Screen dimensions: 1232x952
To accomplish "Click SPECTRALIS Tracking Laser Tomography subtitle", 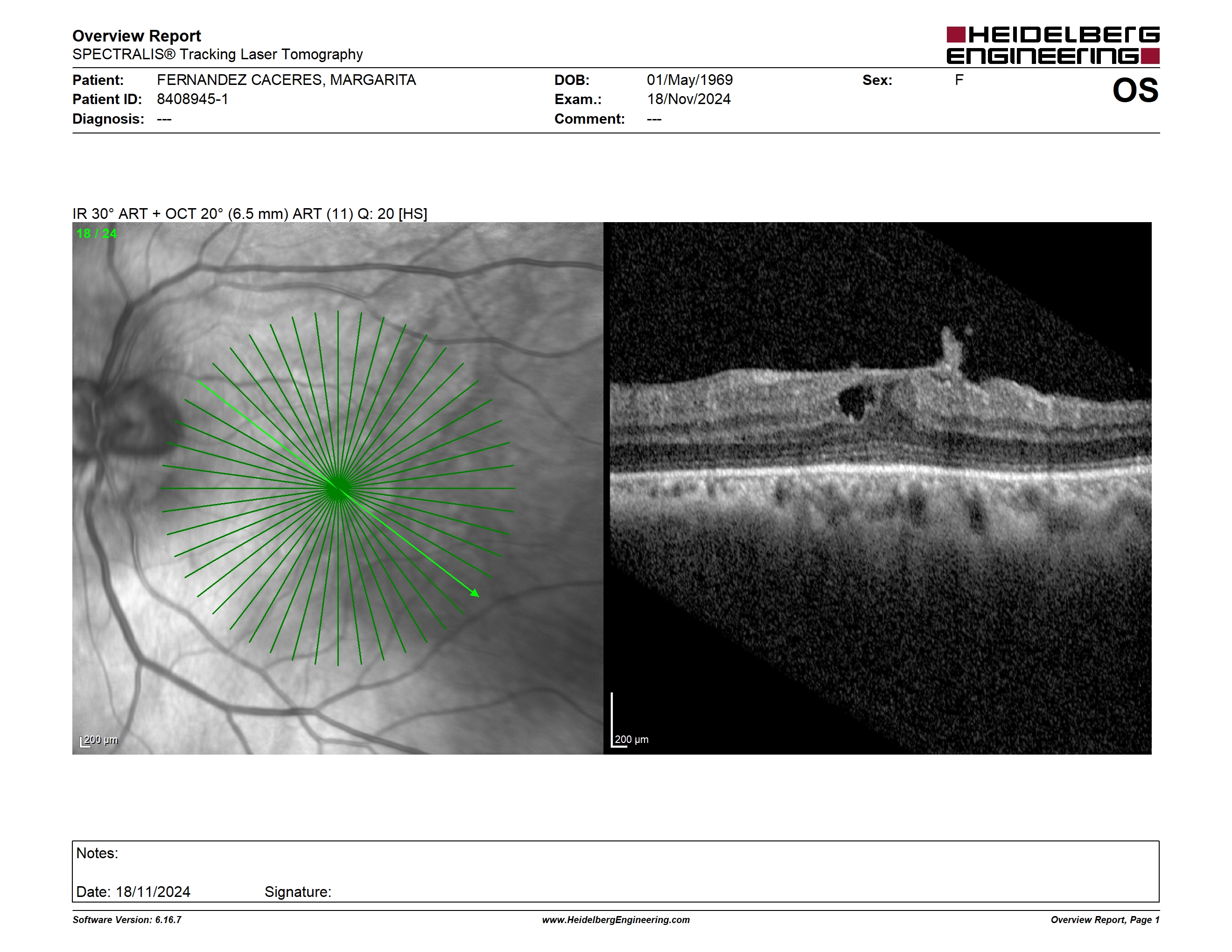I will point(217,55).
